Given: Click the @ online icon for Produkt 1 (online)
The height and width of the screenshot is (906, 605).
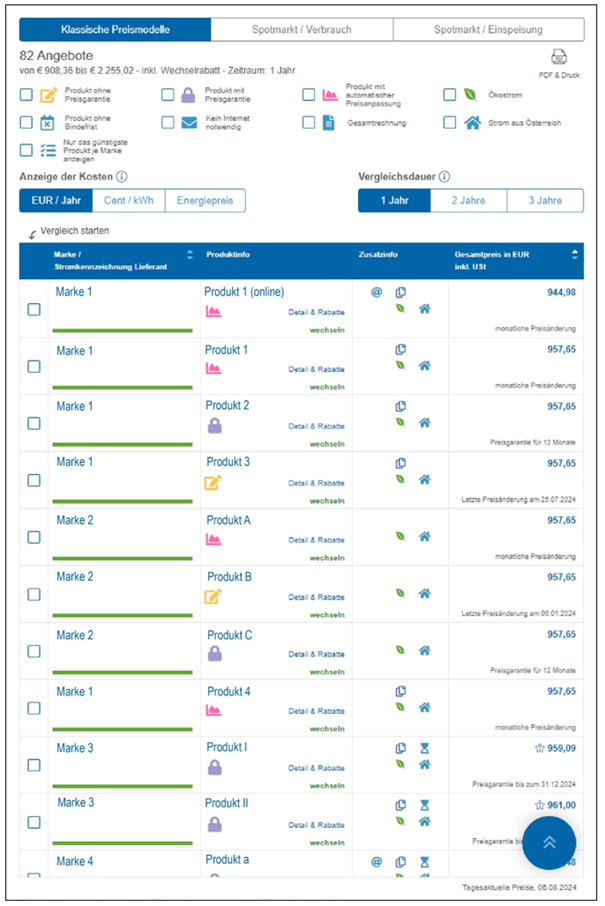Looking at the screenshot, I should coord(377,292).
